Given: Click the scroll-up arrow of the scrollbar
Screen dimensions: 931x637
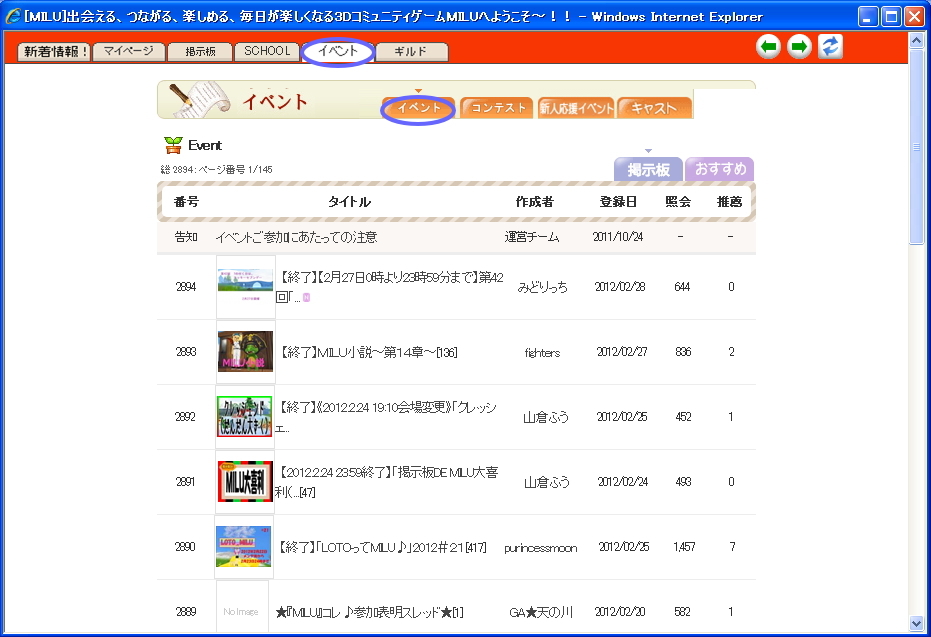Looking at the screenshot, I should point(916,40).
